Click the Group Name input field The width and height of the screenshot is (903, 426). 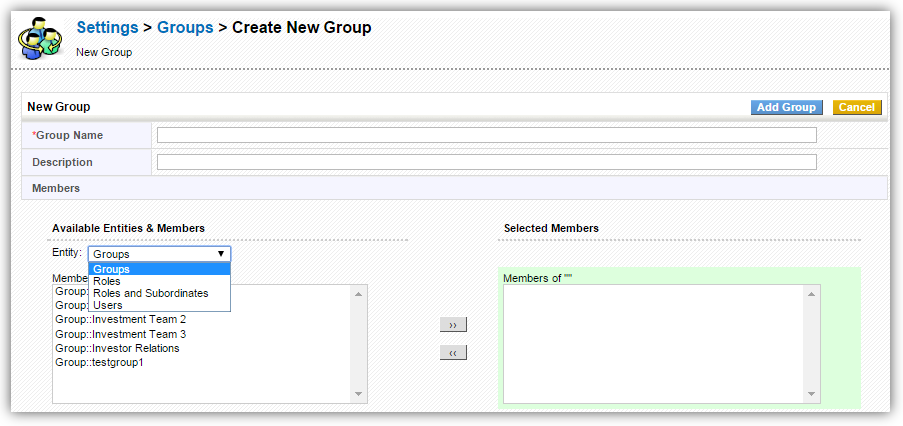[x=486, y=135]
